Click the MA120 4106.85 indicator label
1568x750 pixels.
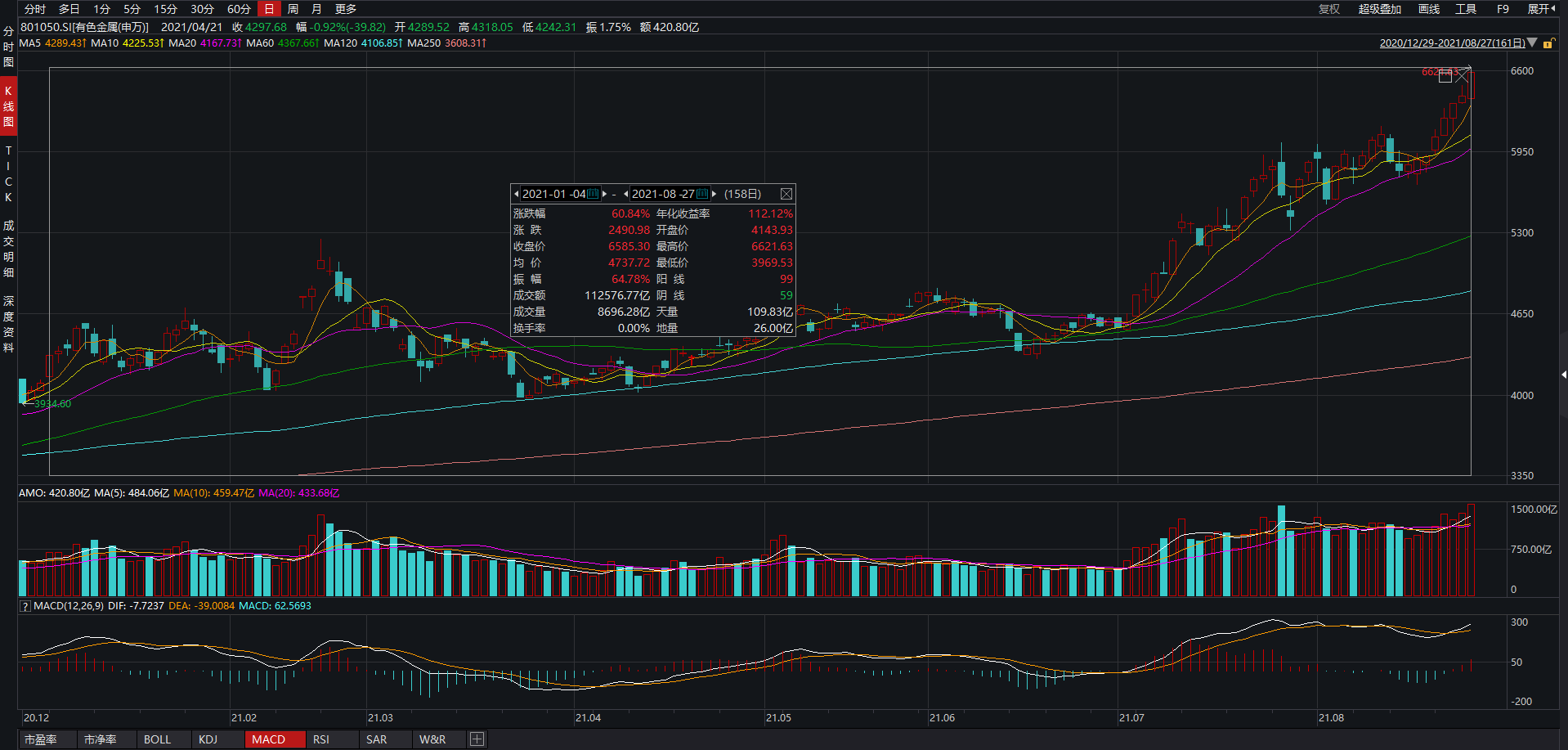[x=363, y=43]
